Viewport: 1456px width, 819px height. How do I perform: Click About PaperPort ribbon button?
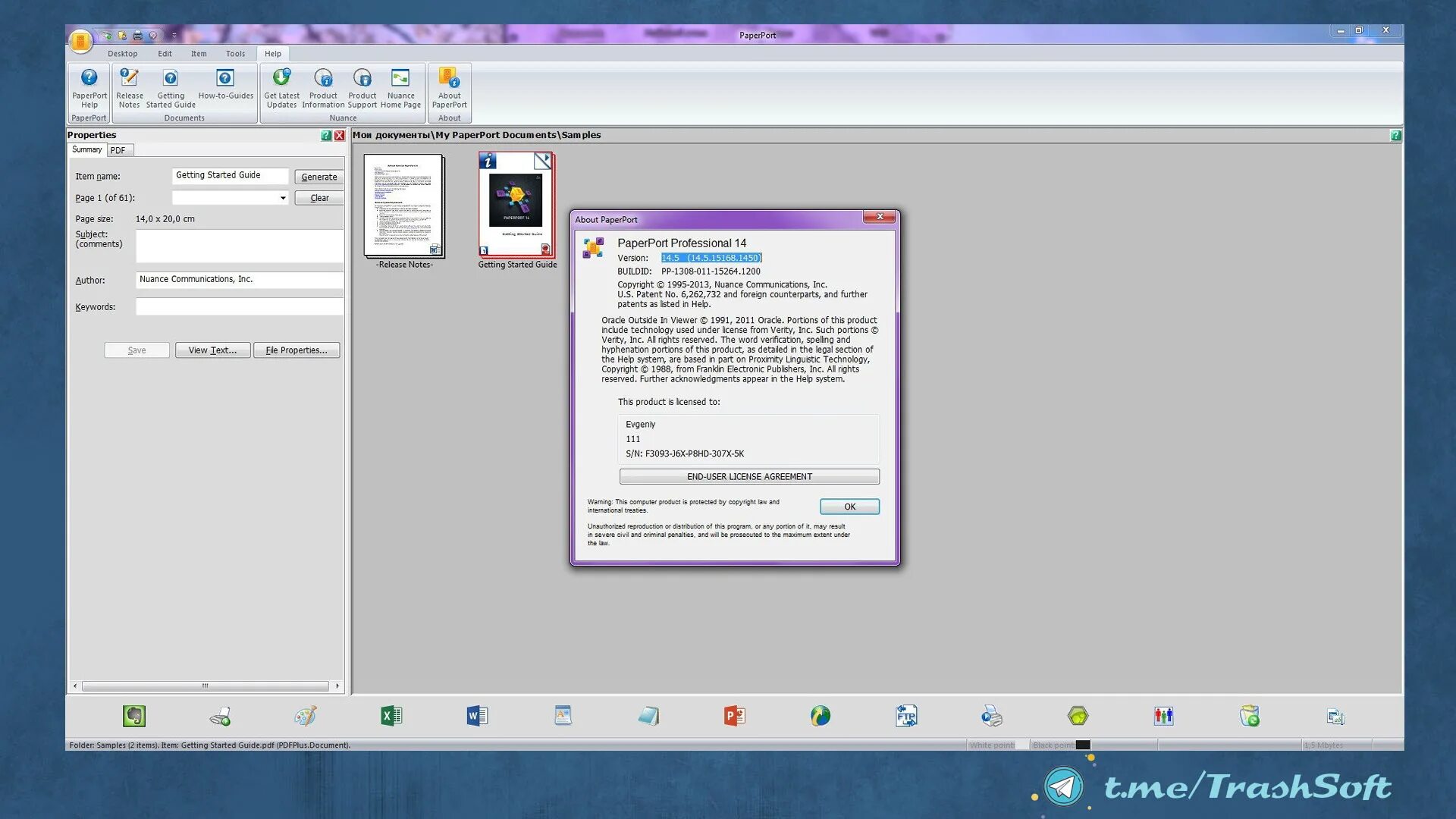click(x=450, y=89)
